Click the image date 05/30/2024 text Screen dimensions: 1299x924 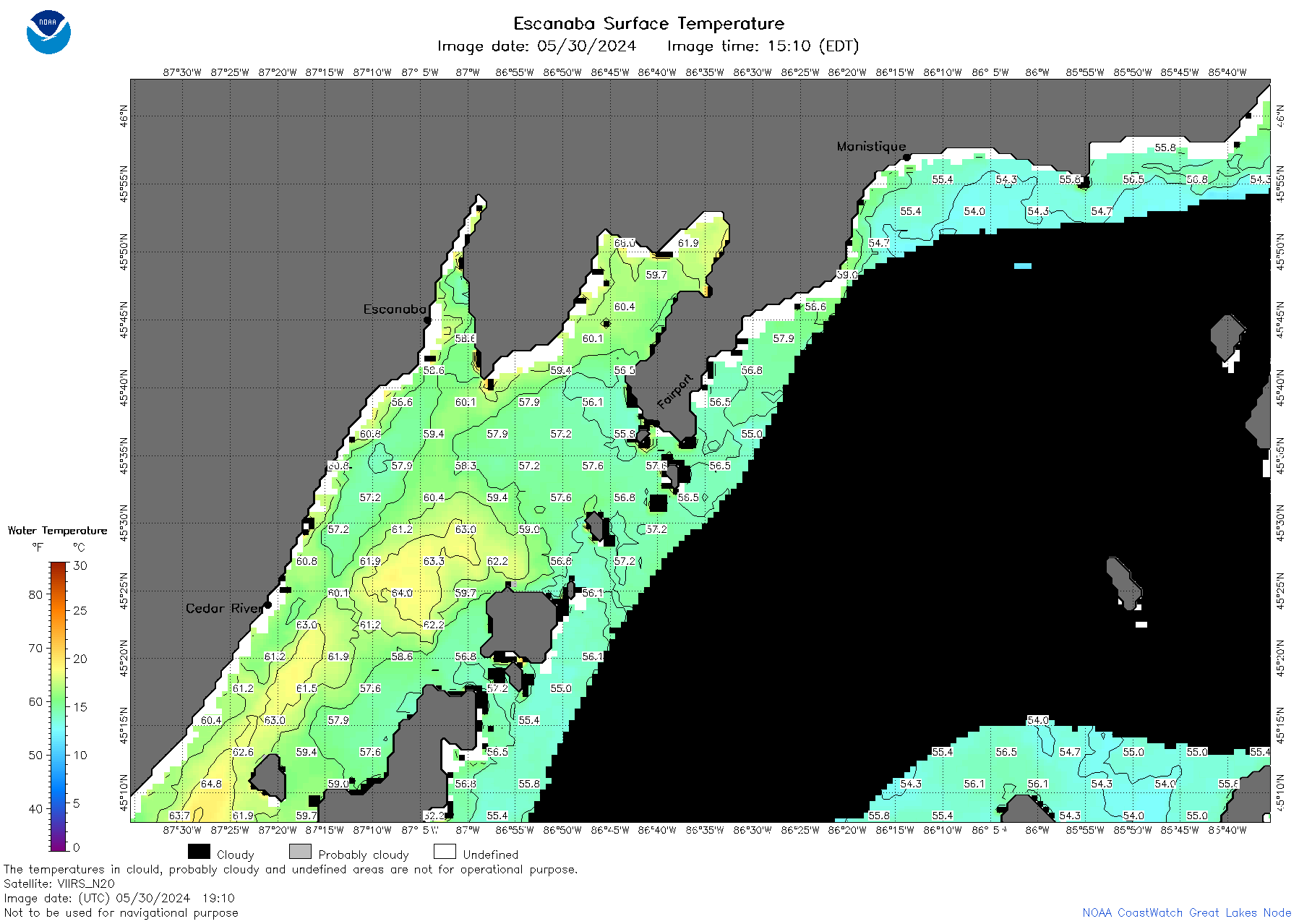(536, 46)
